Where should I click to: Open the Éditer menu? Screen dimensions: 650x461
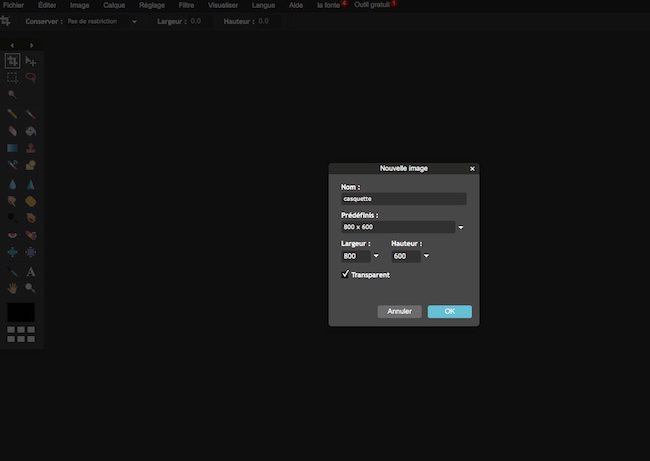click(47, 5)
